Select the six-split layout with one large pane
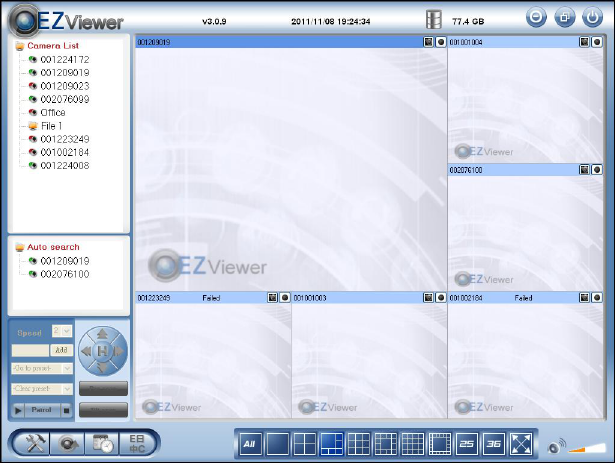Screen dimensions: 615x463 331,444
